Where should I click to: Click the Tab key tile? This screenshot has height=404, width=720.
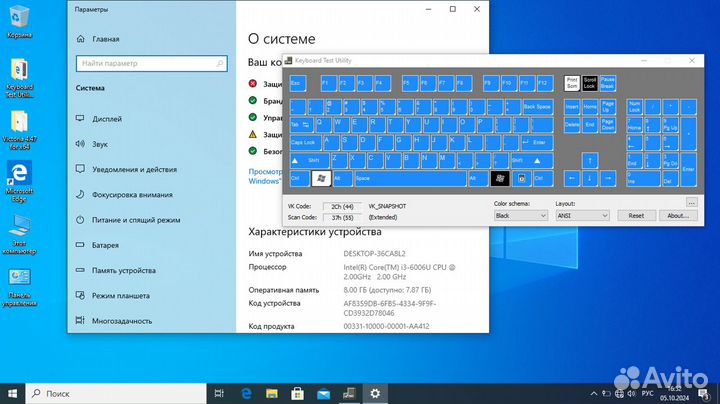[x=301, y=125]
